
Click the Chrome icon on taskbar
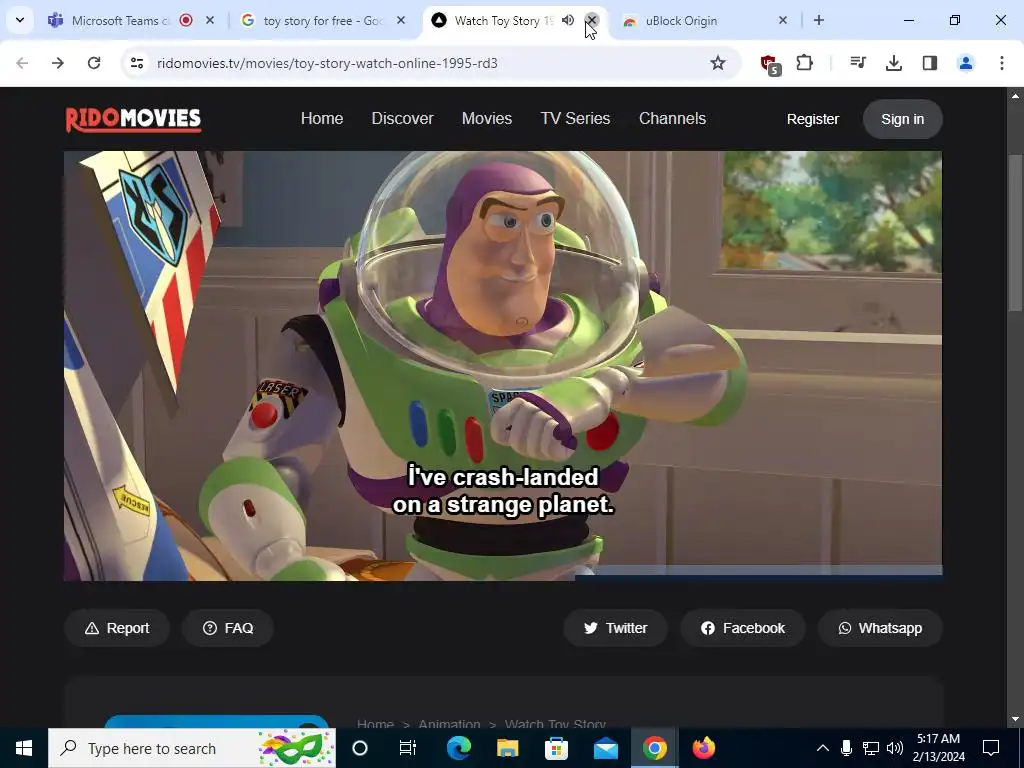tap(654, 748)
